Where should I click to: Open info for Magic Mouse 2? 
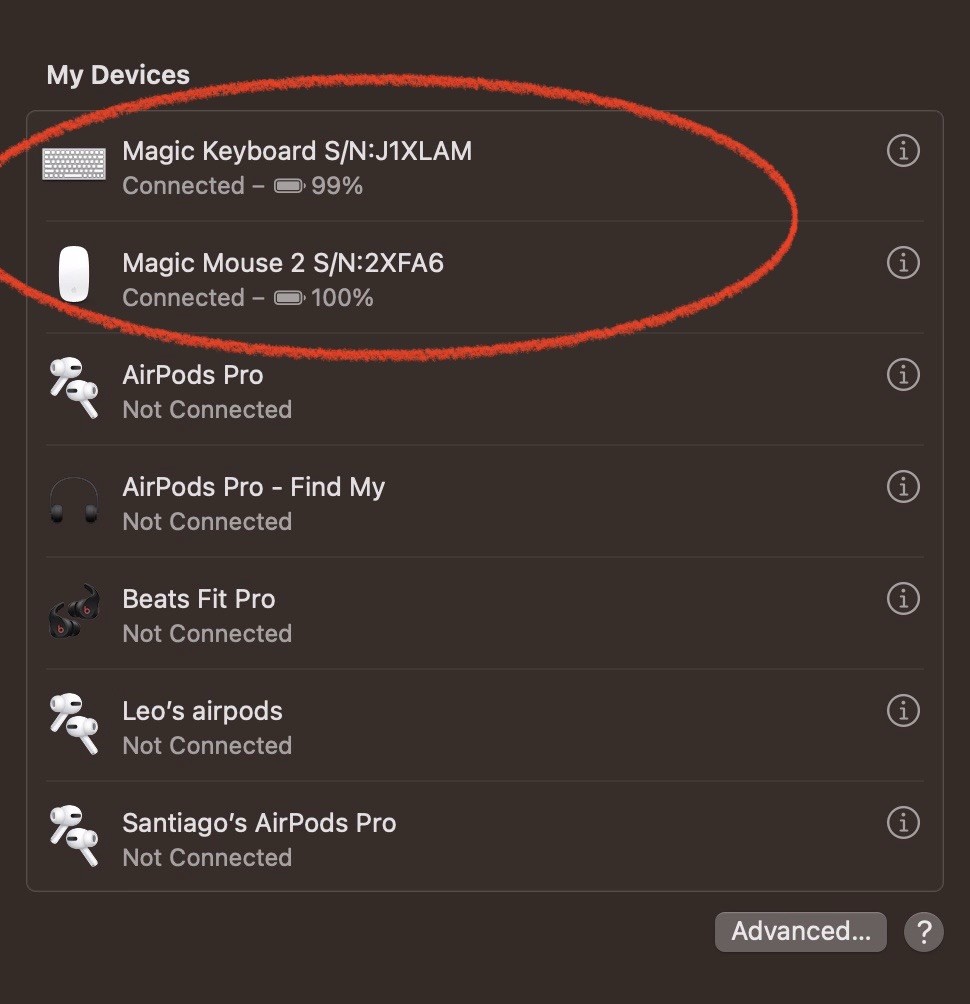903,263
